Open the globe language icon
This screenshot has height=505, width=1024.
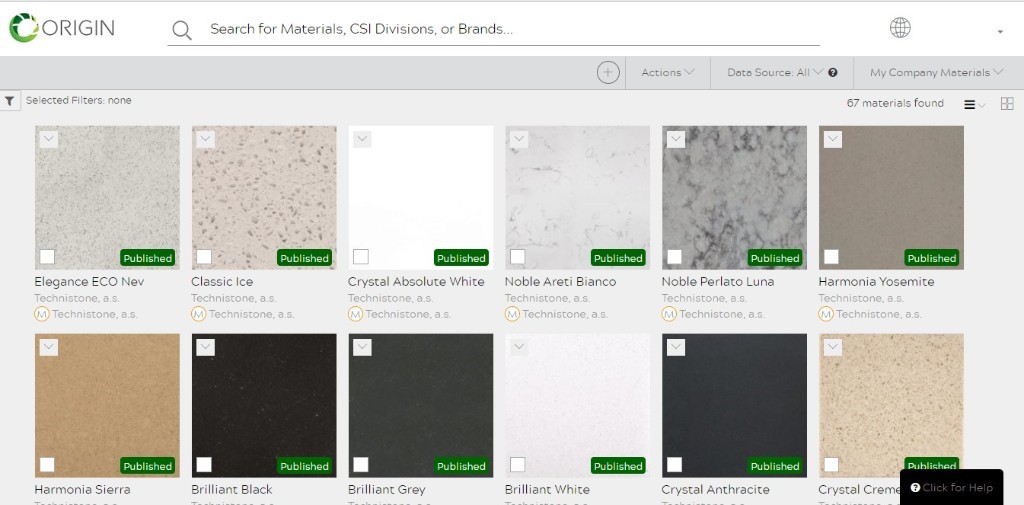(x=900, y=27)
